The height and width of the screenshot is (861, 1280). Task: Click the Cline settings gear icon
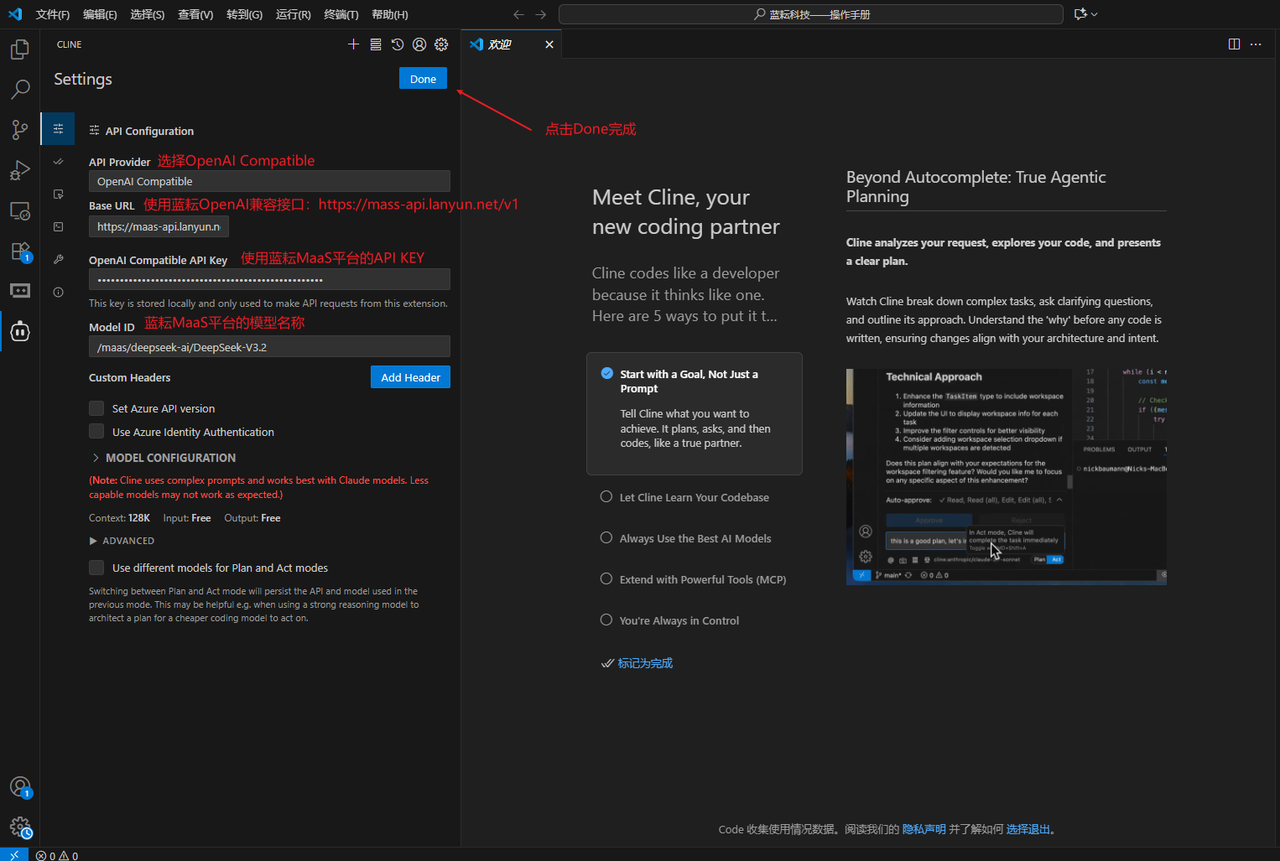pyautogui.click(x=441, y=45)
